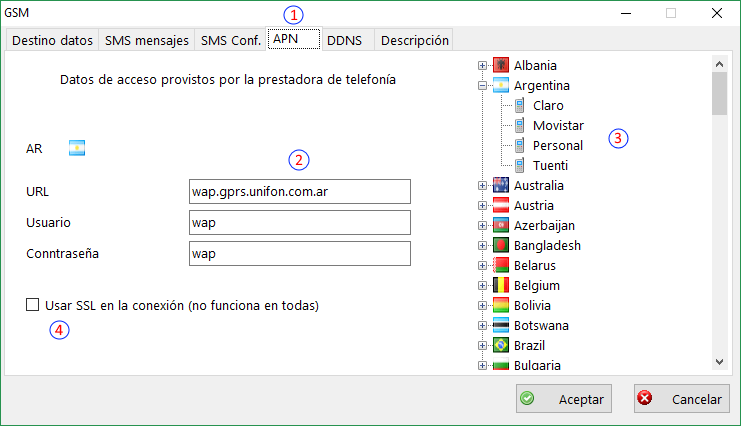Click the country list scroll down arrow
This screenshot has width=741, height=426.
pos(719,362)
